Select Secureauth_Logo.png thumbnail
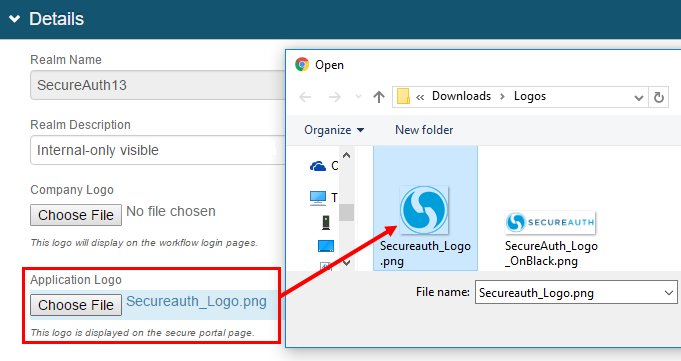Screen dimensions: 681x361 [424, 210]
